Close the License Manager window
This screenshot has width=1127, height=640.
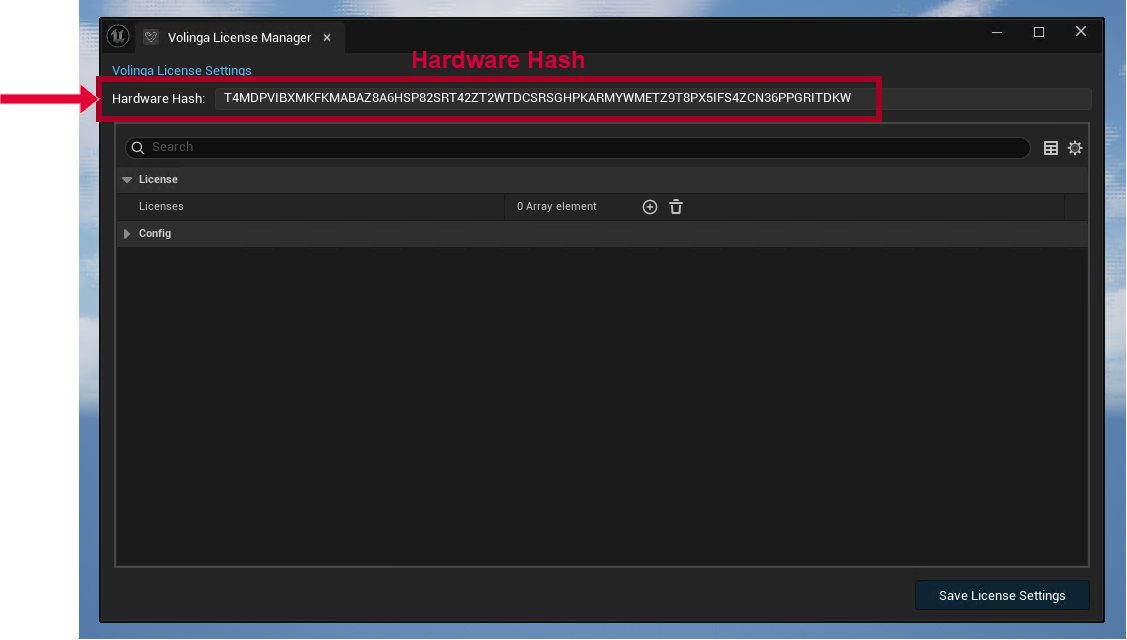click(1081, 32)
